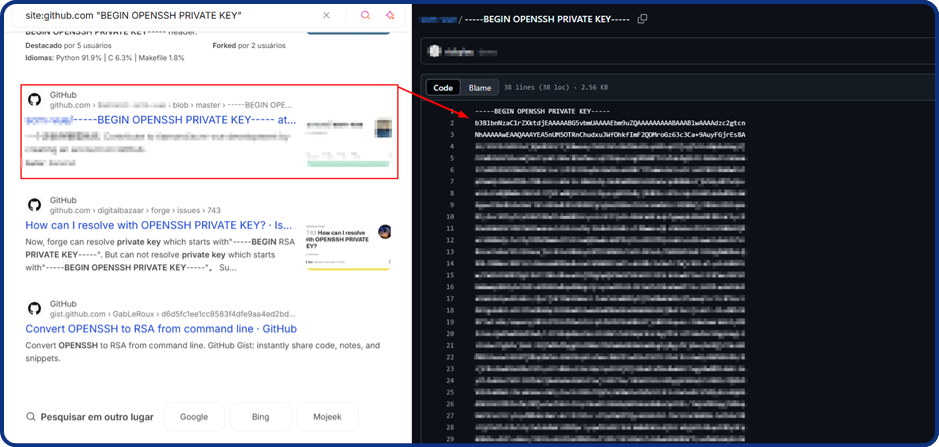Screen dimensions: 939x447
Task: Click the GitHub favicon of the gist result
Action: (34, 308)
